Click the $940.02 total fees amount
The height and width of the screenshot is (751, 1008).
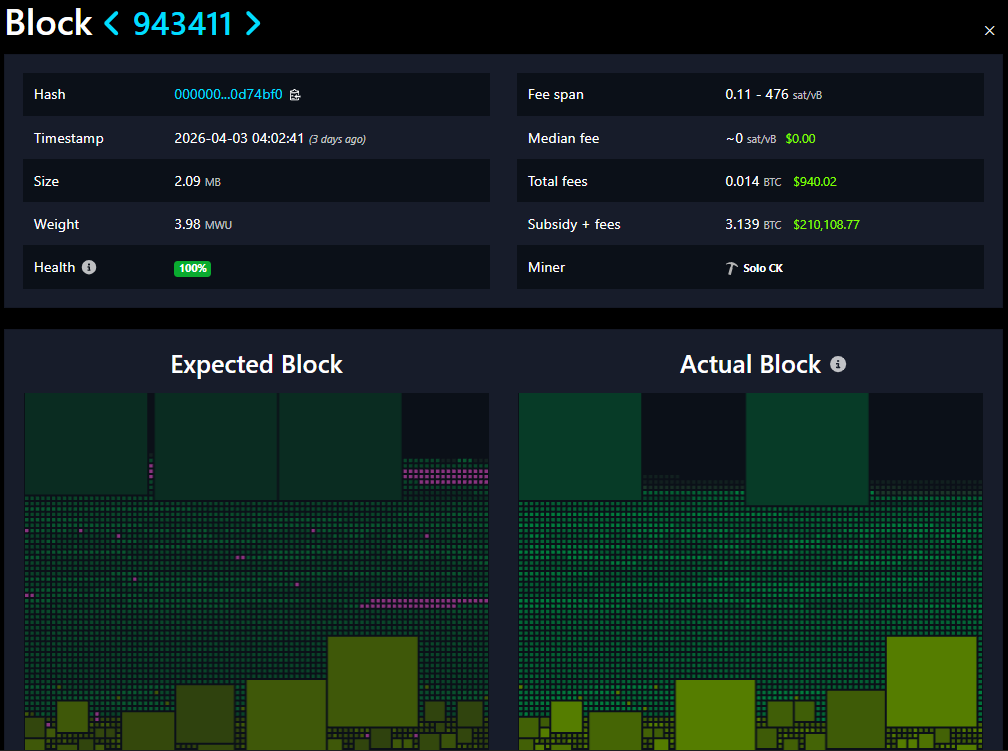pos(814,182)
